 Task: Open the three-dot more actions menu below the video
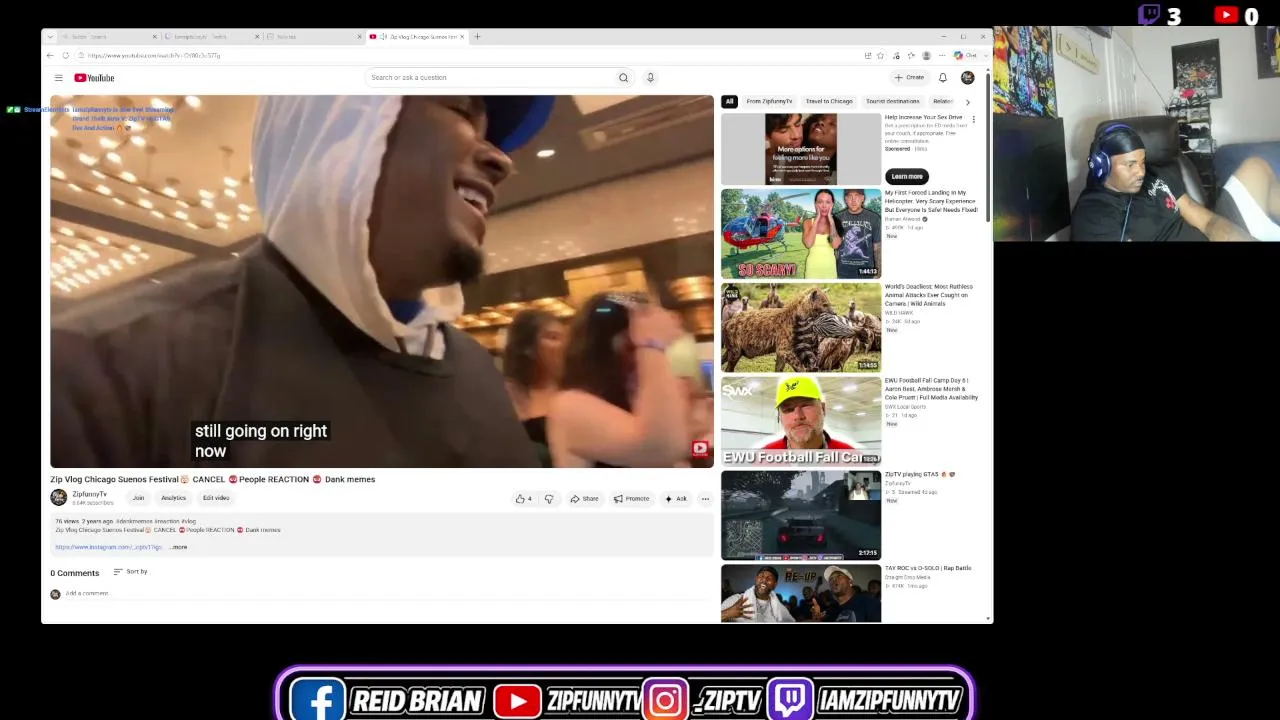pyautogui.click(x=705, y=499)
